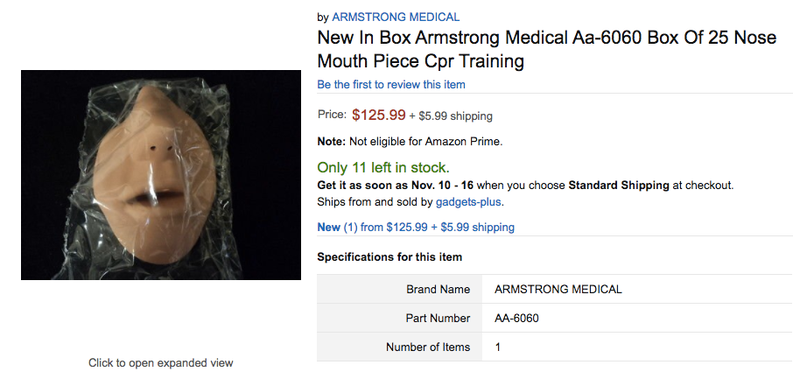Click the '+ $5.99 shipping' text beside price
800x379 pixels.
(451, 116)
